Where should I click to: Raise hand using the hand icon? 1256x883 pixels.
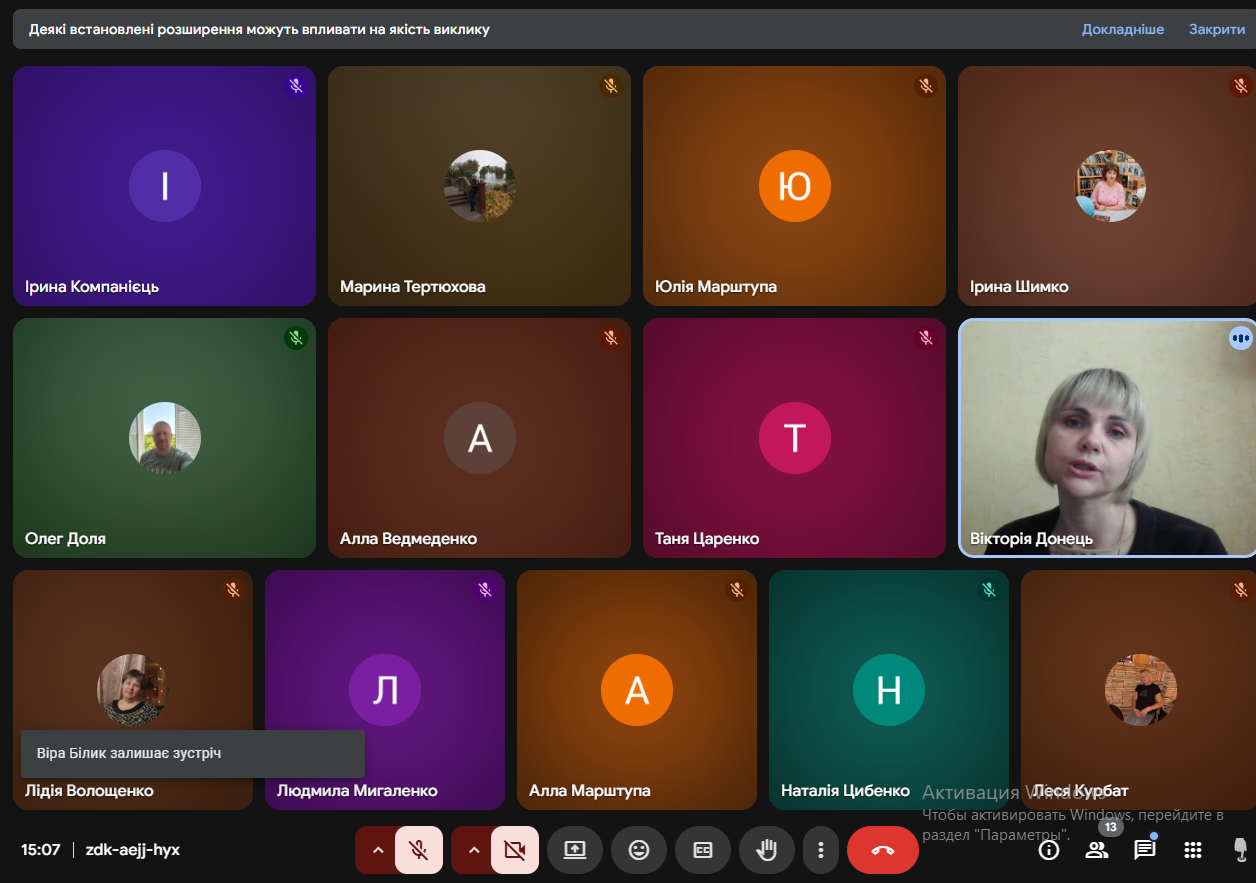tap(766, 850)
